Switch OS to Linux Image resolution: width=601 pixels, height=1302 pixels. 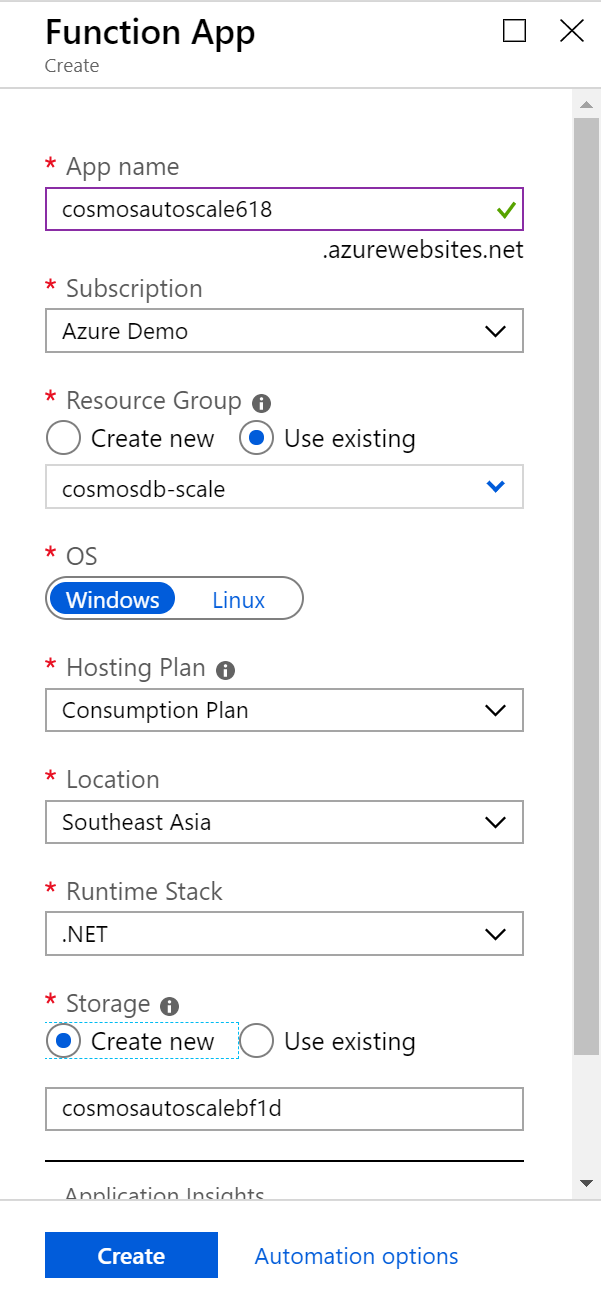click(x=239, y=600)
